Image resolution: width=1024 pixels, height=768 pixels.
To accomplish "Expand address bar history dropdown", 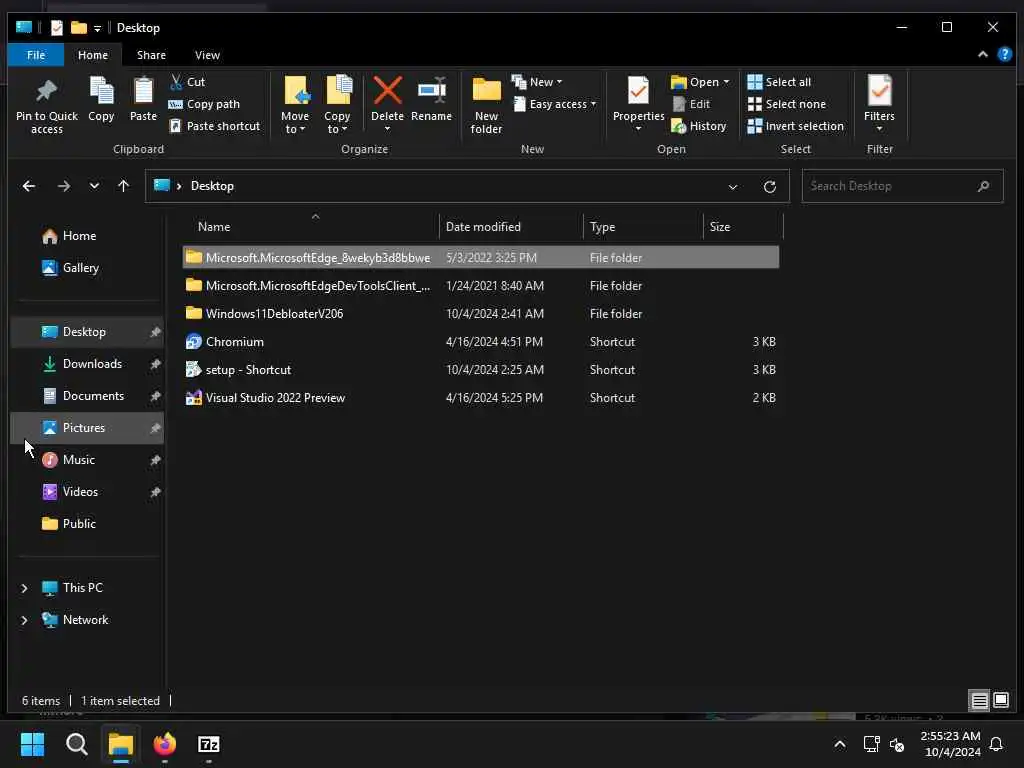I will [733, 187].
